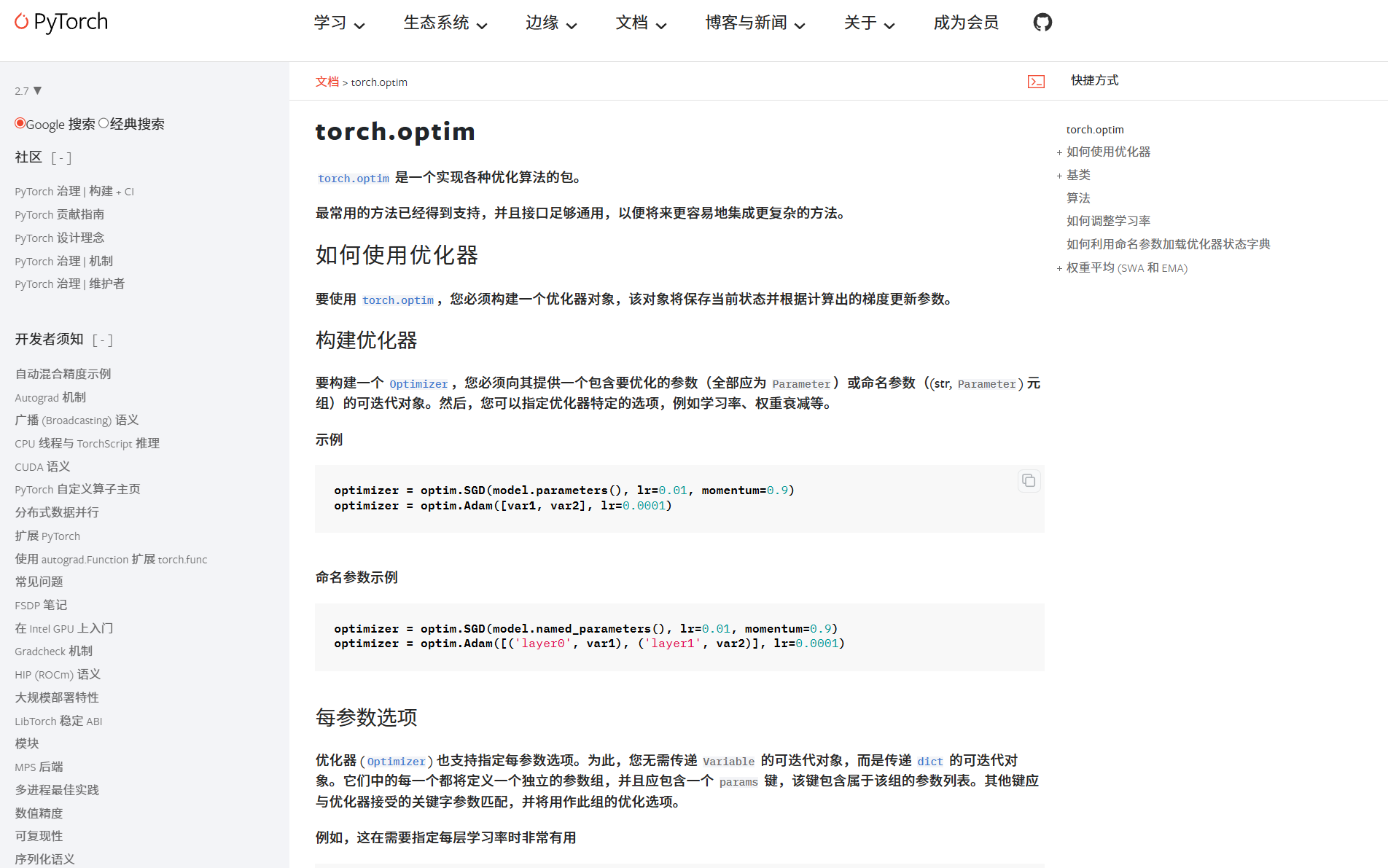Copy the SGD optimizer example code

(1029, 480)
